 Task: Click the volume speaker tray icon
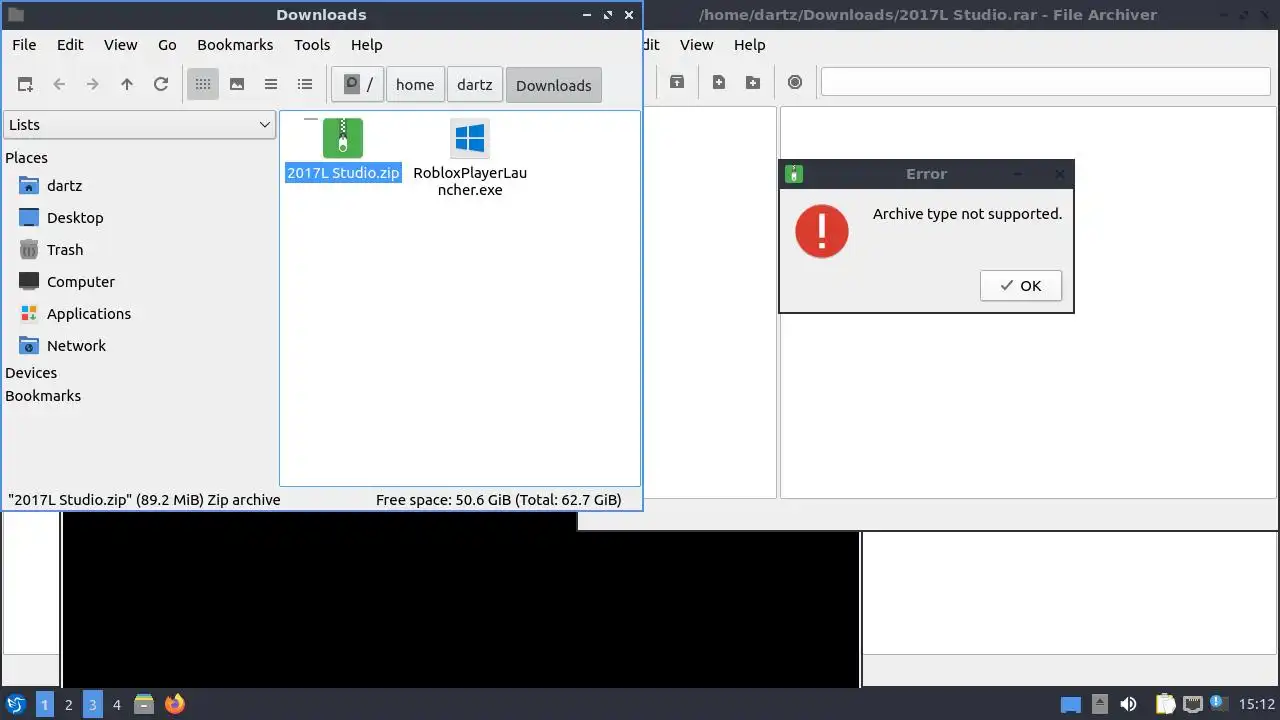coord(1129,704)
